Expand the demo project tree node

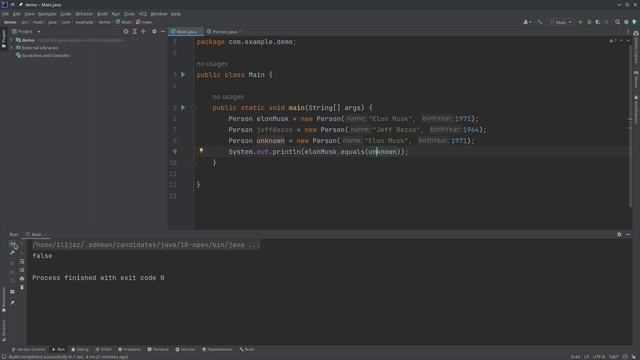tap(12, 40)
